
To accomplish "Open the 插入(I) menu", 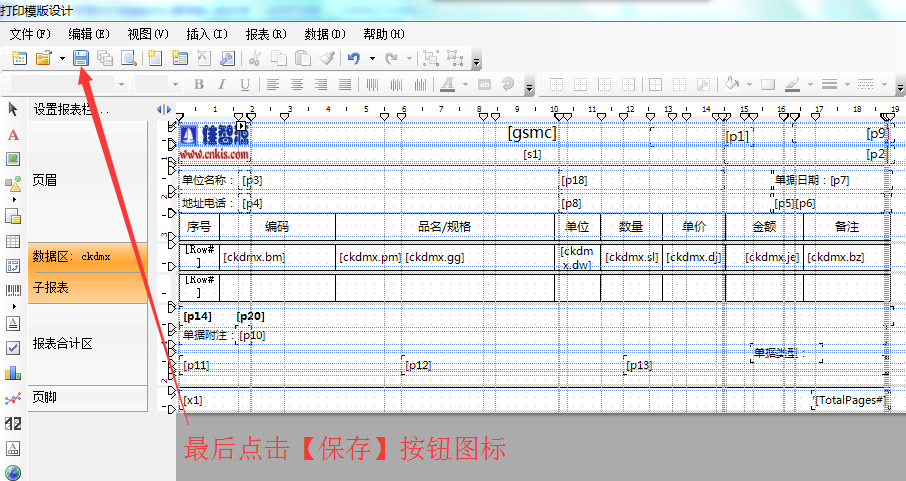I will 207,34.
